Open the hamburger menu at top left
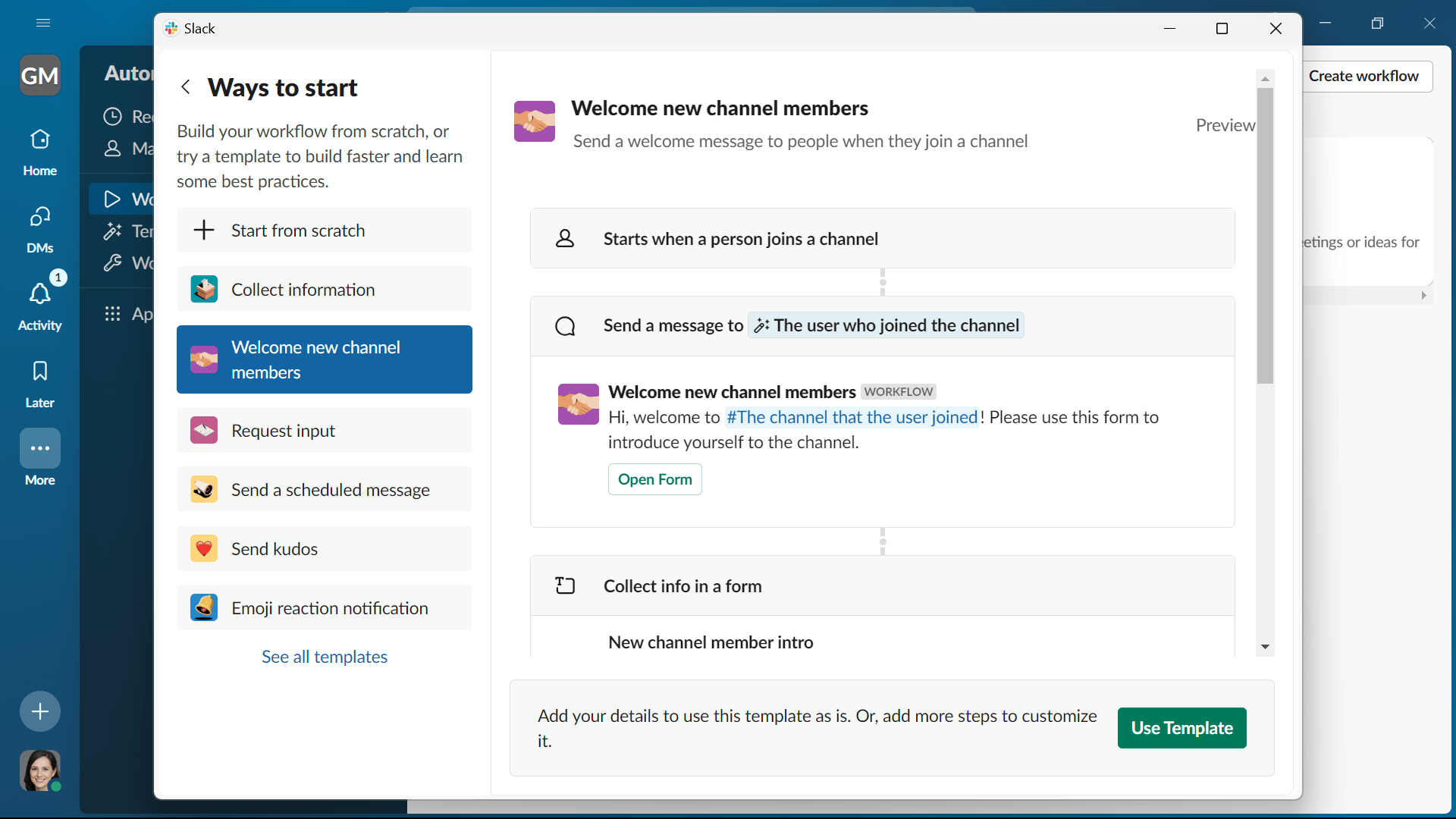Screen dimensions: 1456x819 (43, 23)
